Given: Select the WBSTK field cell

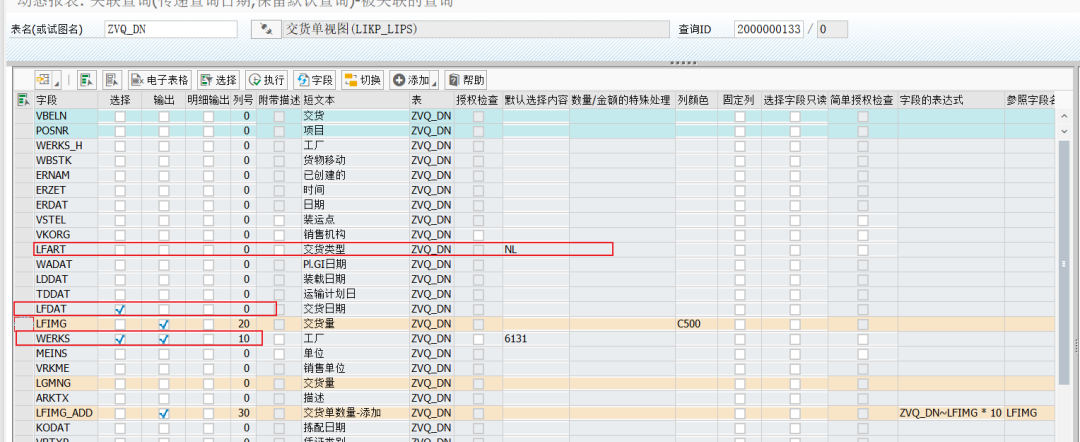Looking at the screenshot, I should coord(65,160).
